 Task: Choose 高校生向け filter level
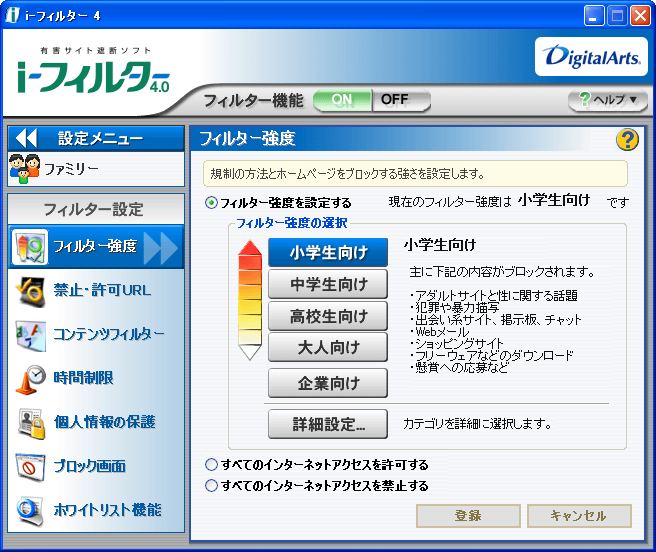click(x=328, y=316)
